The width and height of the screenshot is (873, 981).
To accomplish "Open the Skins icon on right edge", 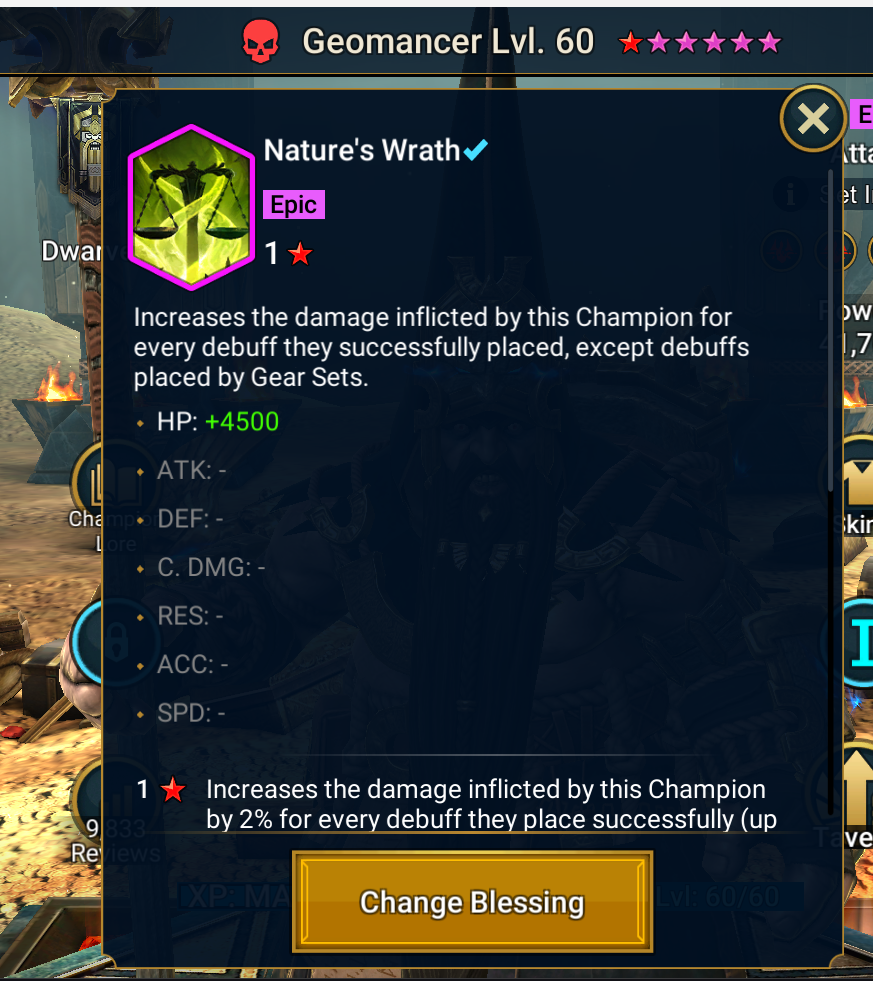I will [858, 480].
